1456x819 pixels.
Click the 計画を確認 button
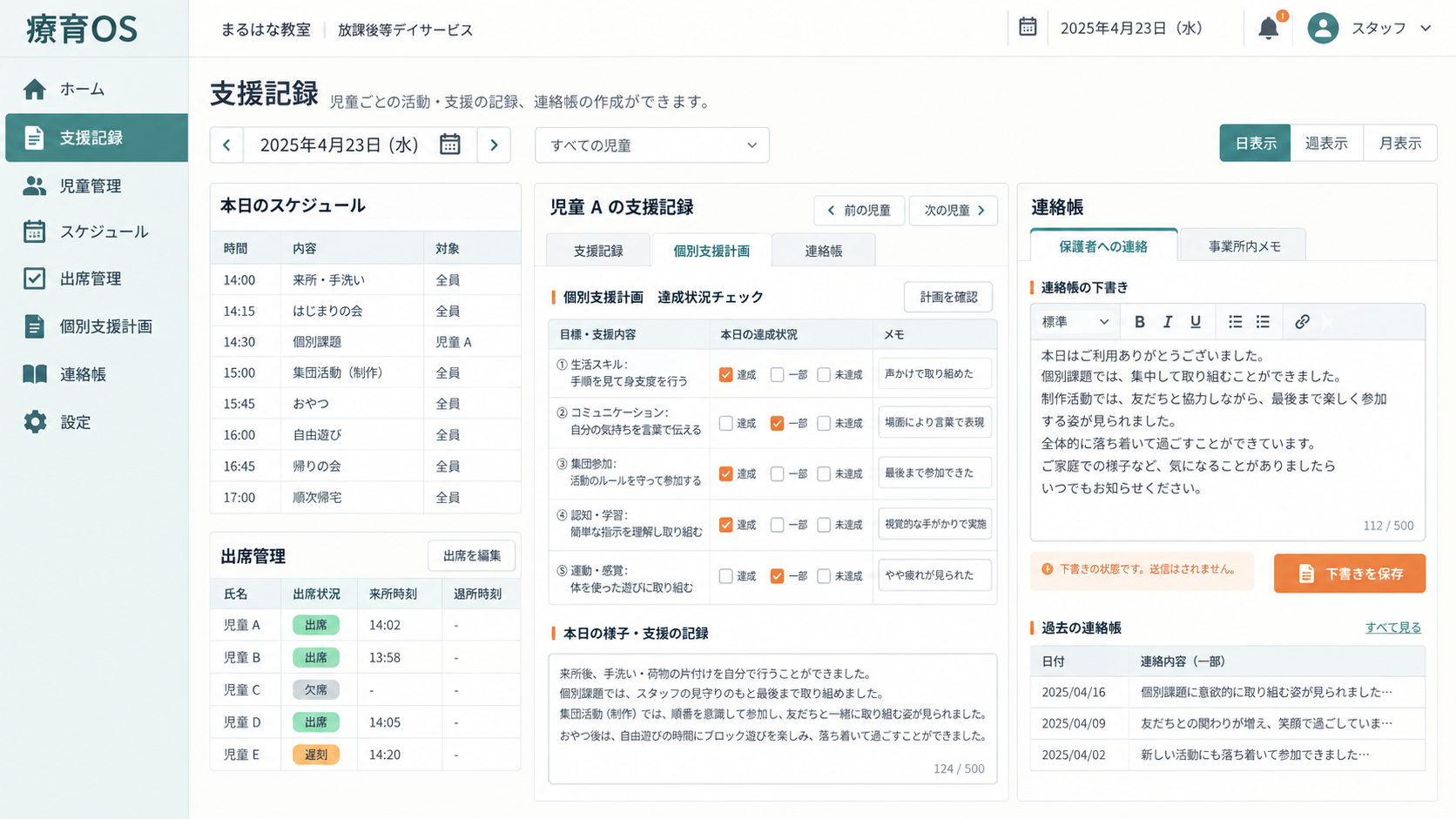tap(948, 297)
